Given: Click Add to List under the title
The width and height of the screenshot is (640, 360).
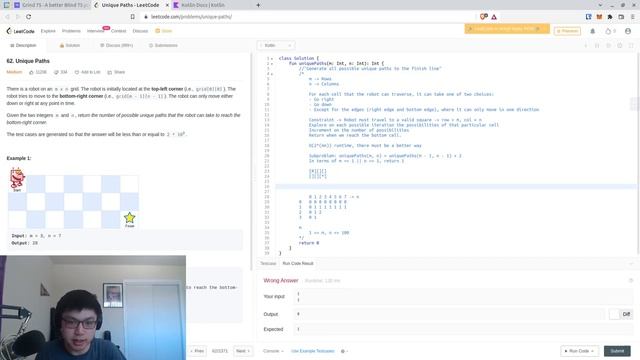Looking at the screenshot, I should 87,72.
